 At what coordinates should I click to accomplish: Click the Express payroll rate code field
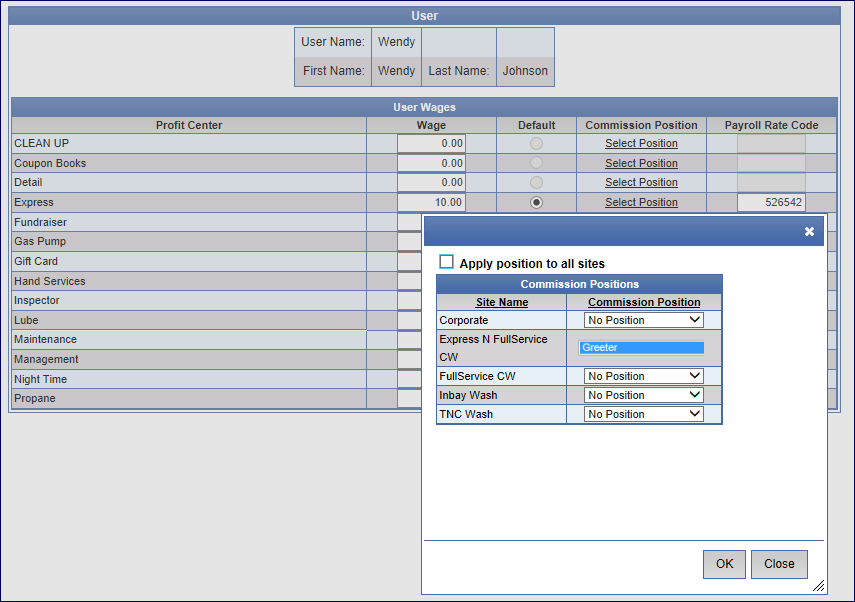point(770,202)
